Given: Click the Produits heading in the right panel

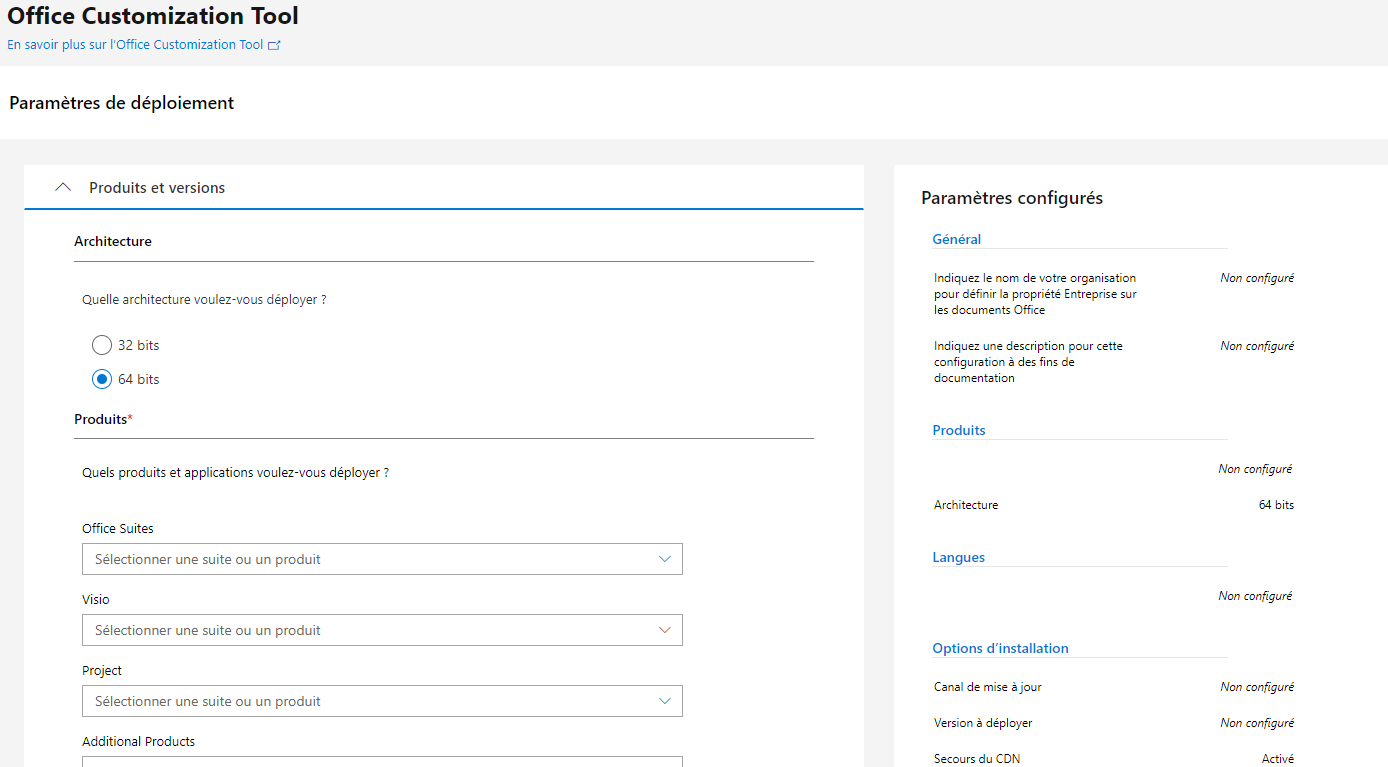Looking at the screenshot, I should click(x=958, y=429).
